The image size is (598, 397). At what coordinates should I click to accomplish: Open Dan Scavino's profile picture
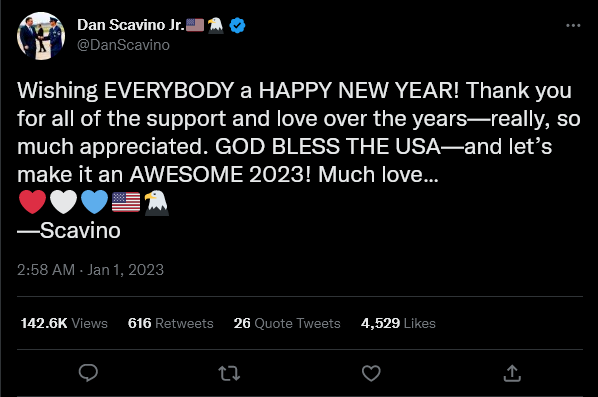tap(41, 36)
